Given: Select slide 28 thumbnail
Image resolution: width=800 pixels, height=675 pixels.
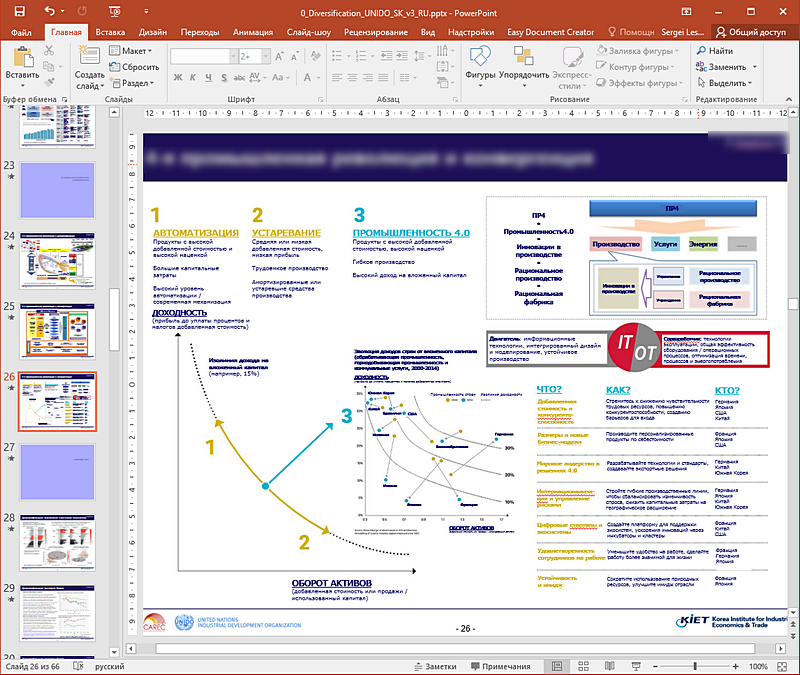Looking at the screenshot, I should coord(58,542).
